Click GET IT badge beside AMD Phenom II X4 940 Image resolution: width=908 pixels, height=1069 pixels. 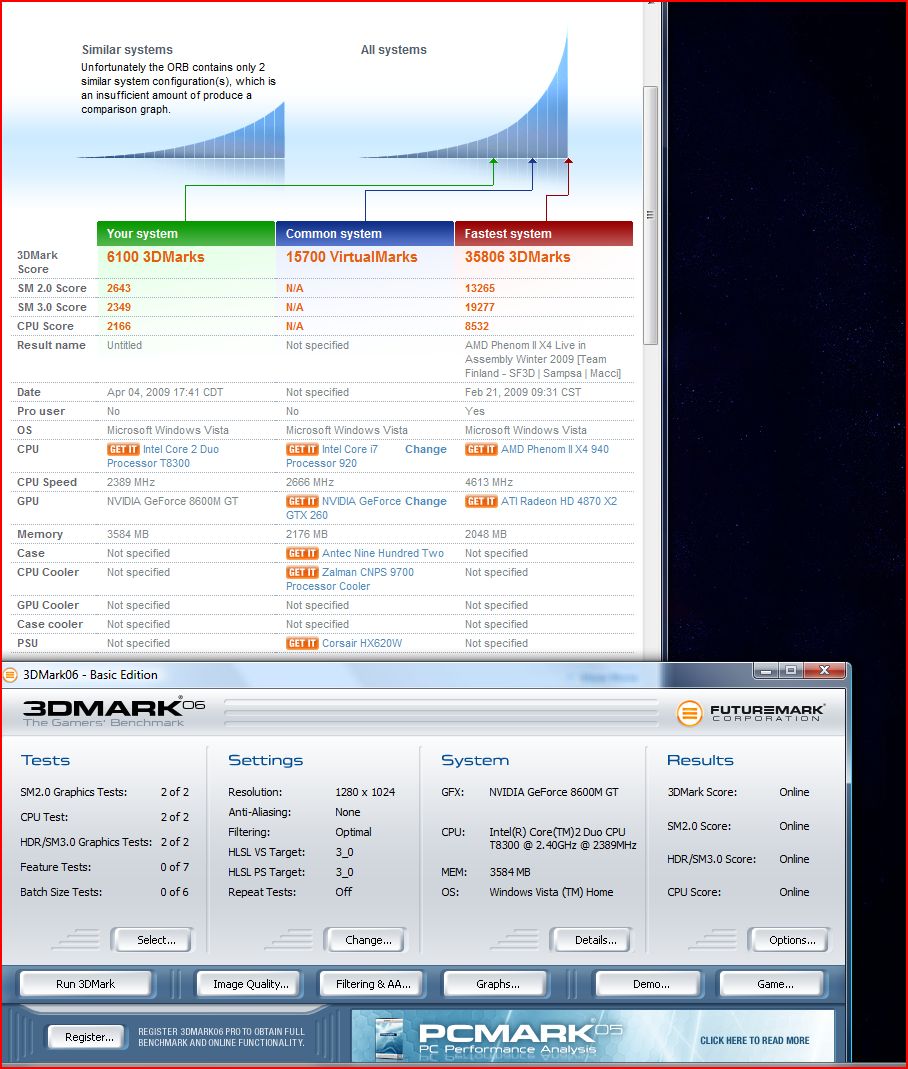[481, 449]
